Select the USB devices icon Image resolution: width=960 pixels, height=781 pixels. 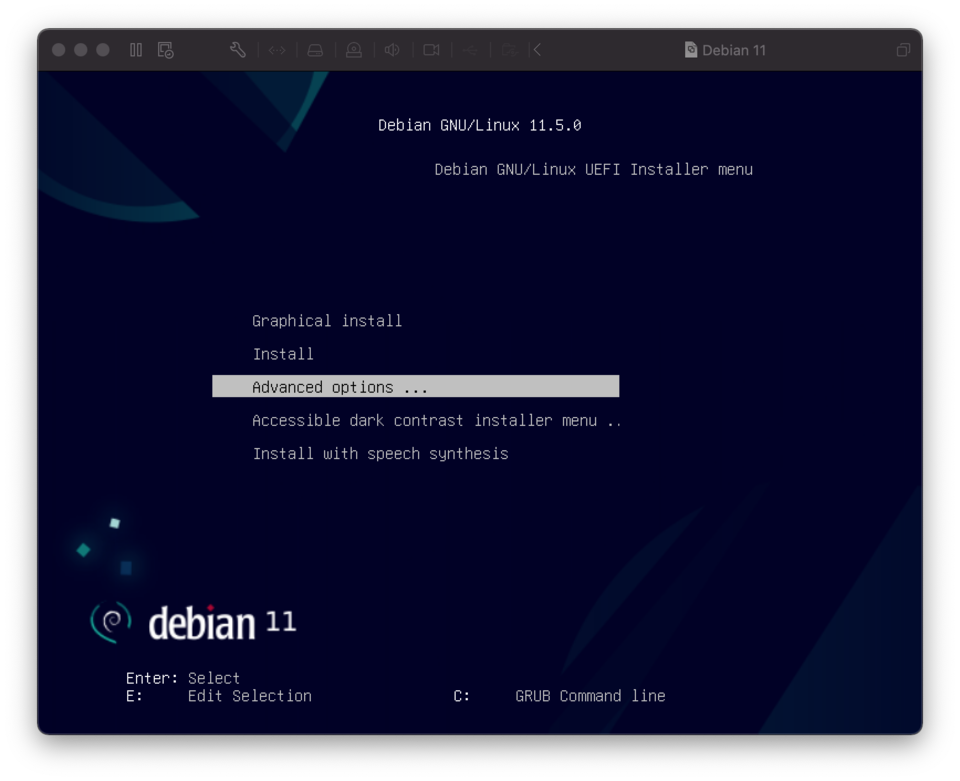[x=470, y=49]
